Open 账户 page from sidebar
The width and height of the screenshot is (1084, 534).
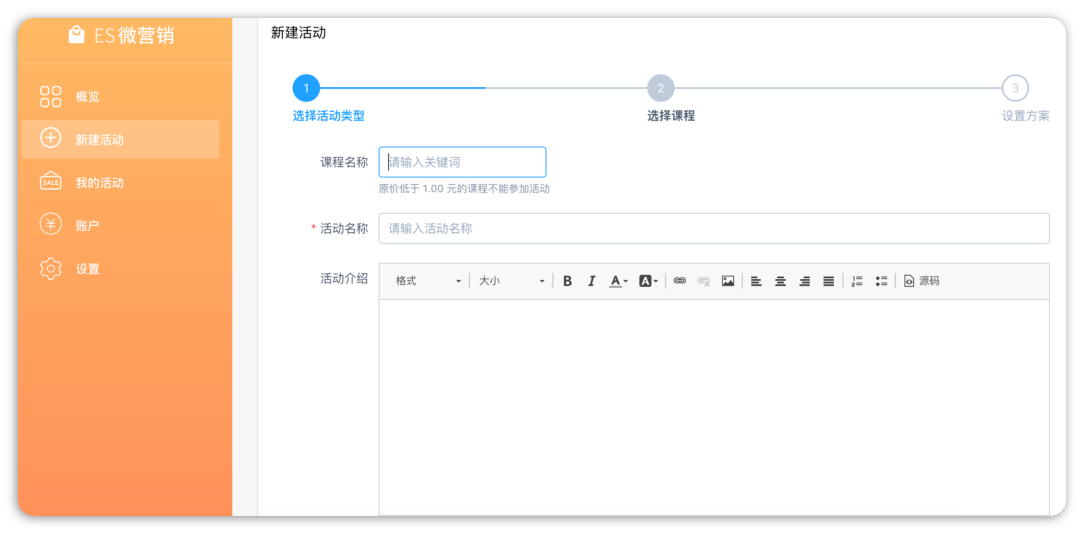[88, 226]
